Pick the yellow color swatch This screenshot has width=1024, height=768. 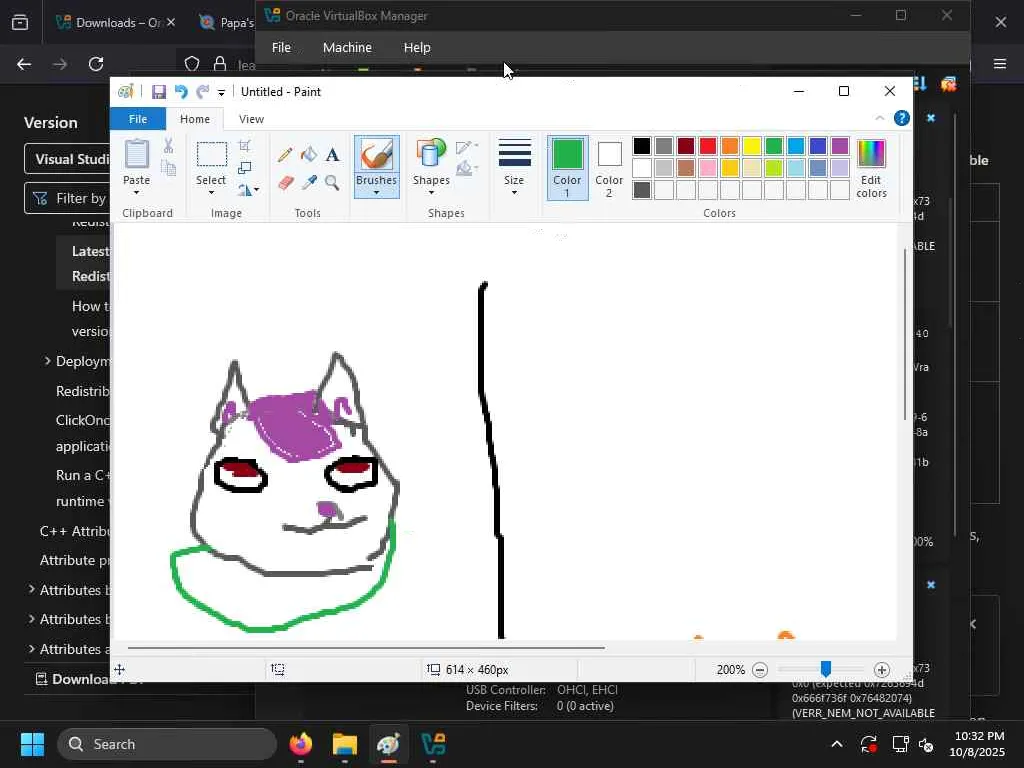752,146
